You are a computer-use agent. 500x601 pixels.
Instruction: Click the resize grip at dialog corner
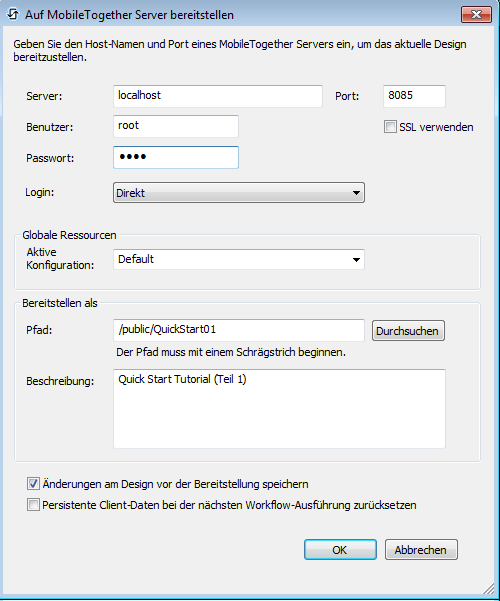(x=488, y=588)
